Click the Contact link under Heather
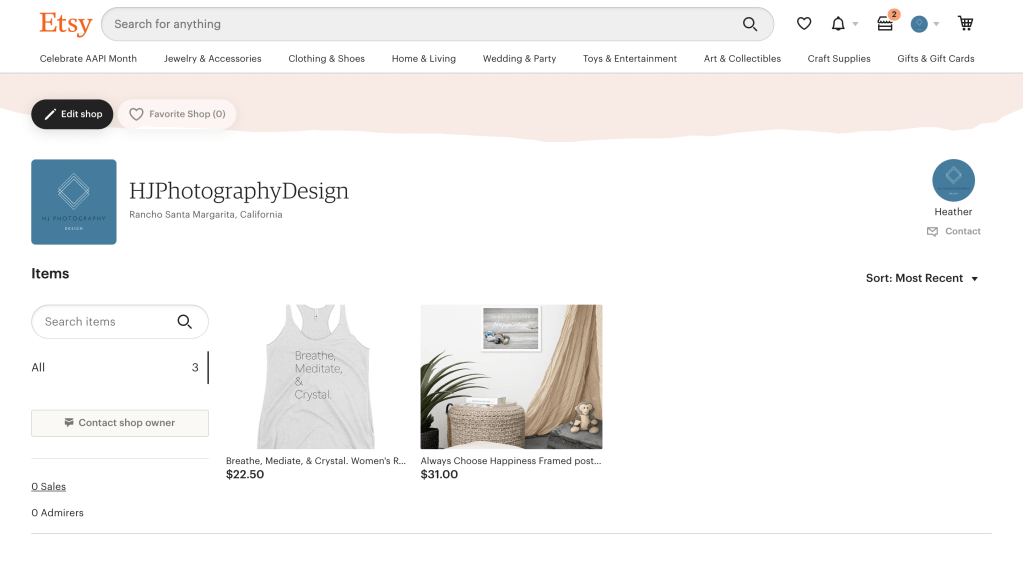 tap(954, 231)
